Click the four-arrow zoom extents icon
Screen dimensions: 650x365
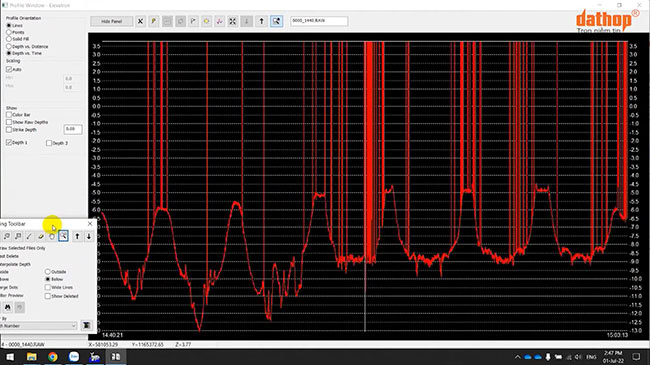[x=233, y=21]
